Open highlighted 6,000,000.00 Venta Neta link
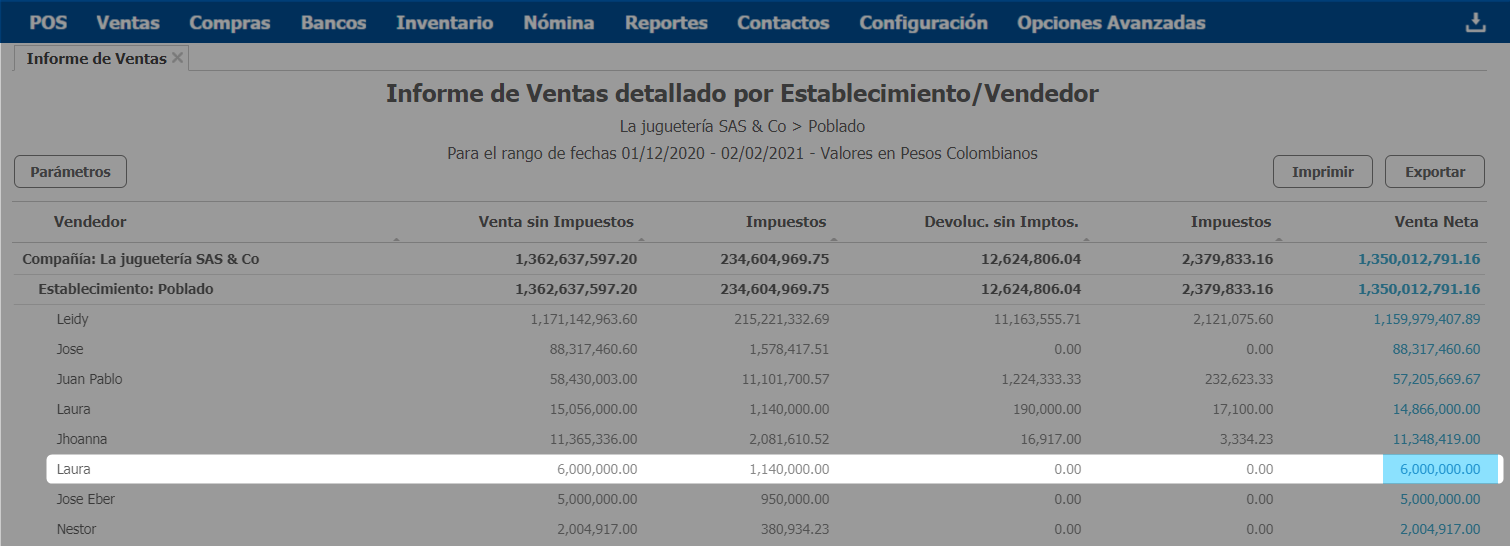Image resolution: width=1510 pixels, height=546 pixels. click(x=1439, y=469)
